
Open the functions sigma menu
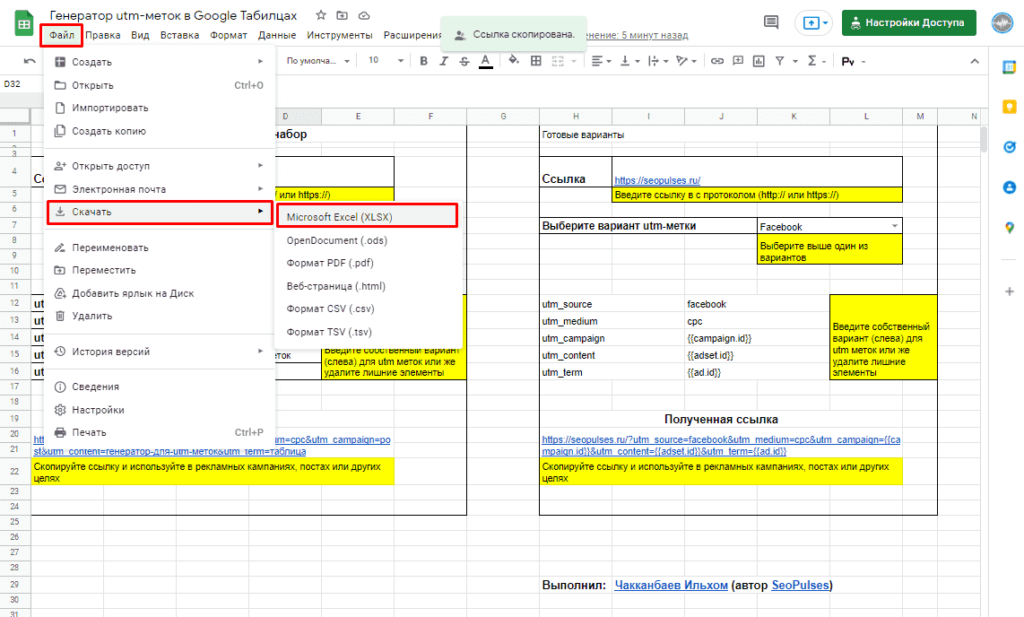point(816,61)
